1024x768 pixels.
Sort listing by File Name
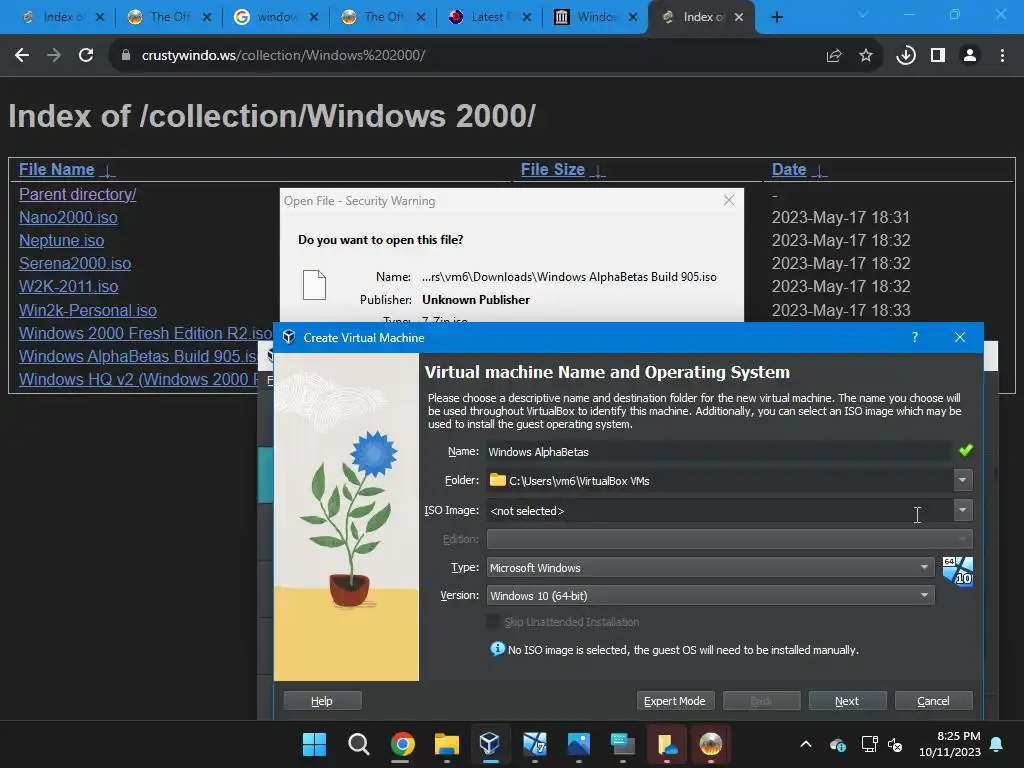click(57, 170)
